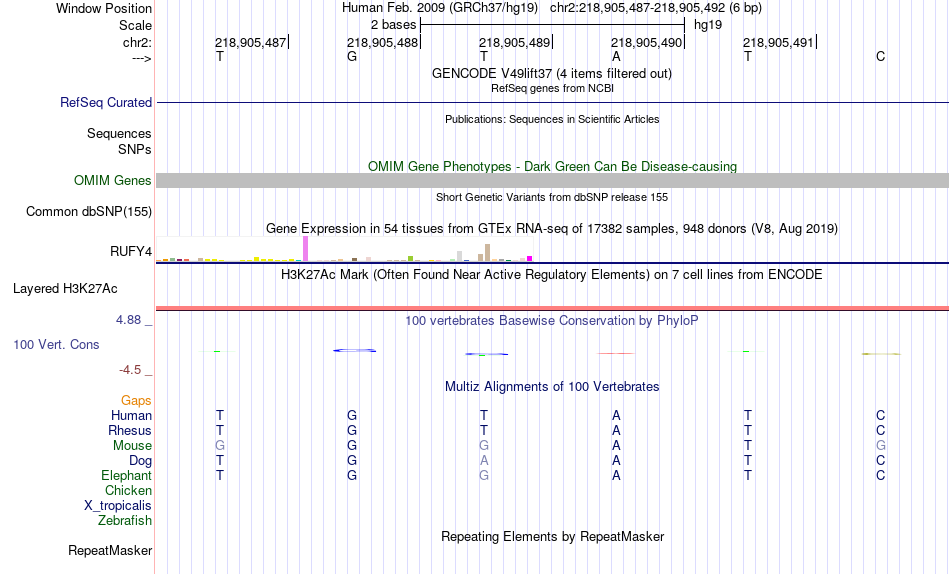Viewport: 950px width, 574px height.
Task: Click the ---> strand direction arrow
Action: [141, 58]
